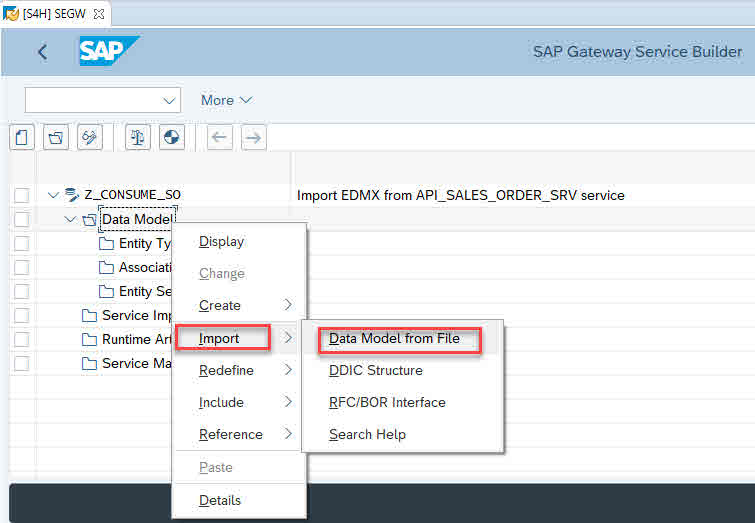Open project using the folder toolbar icon

pyautogui.click(x=56, y=138)
